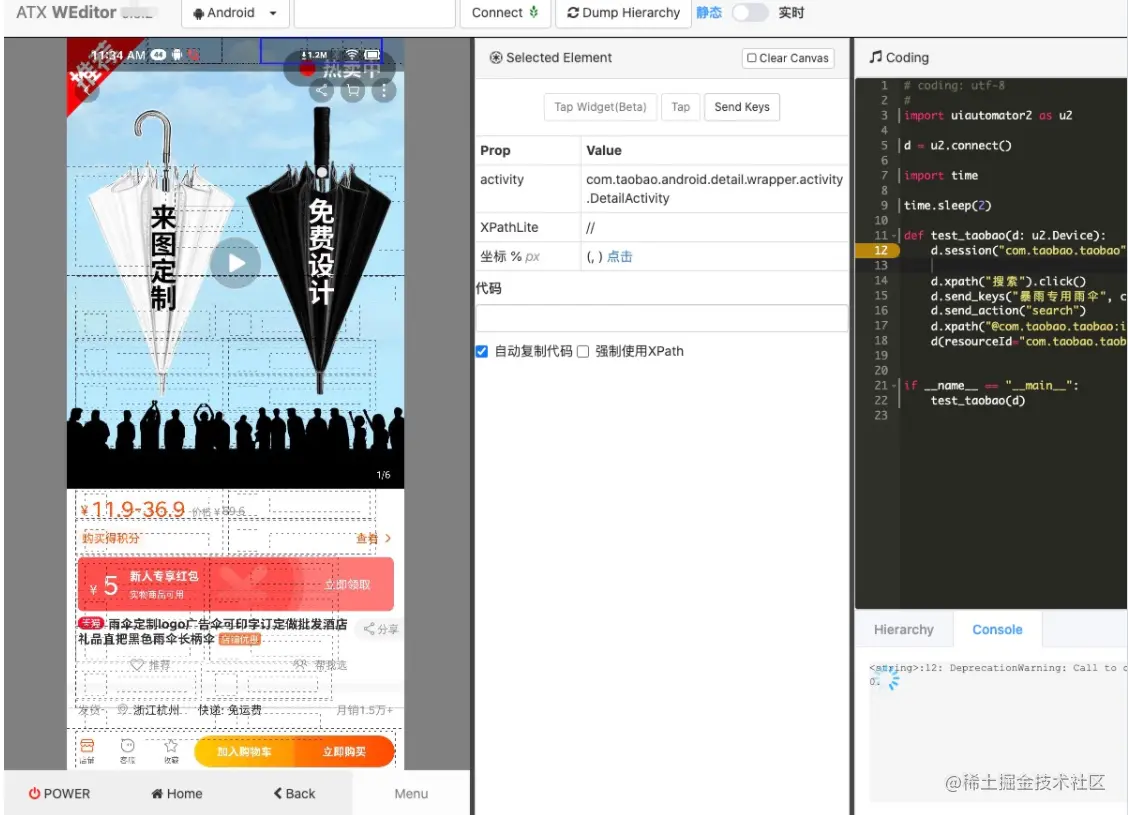This screenshot has width=1128, height=815.
Task: Open the shopping cart icon in phone header
Action: (x=352, y=91)
